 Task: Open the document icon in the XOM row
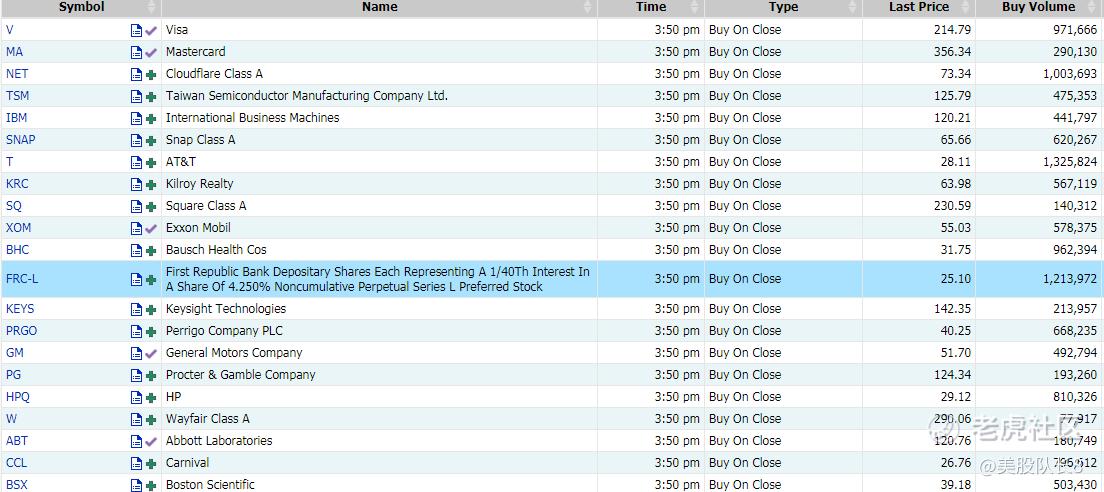click(x=136, y=228)
